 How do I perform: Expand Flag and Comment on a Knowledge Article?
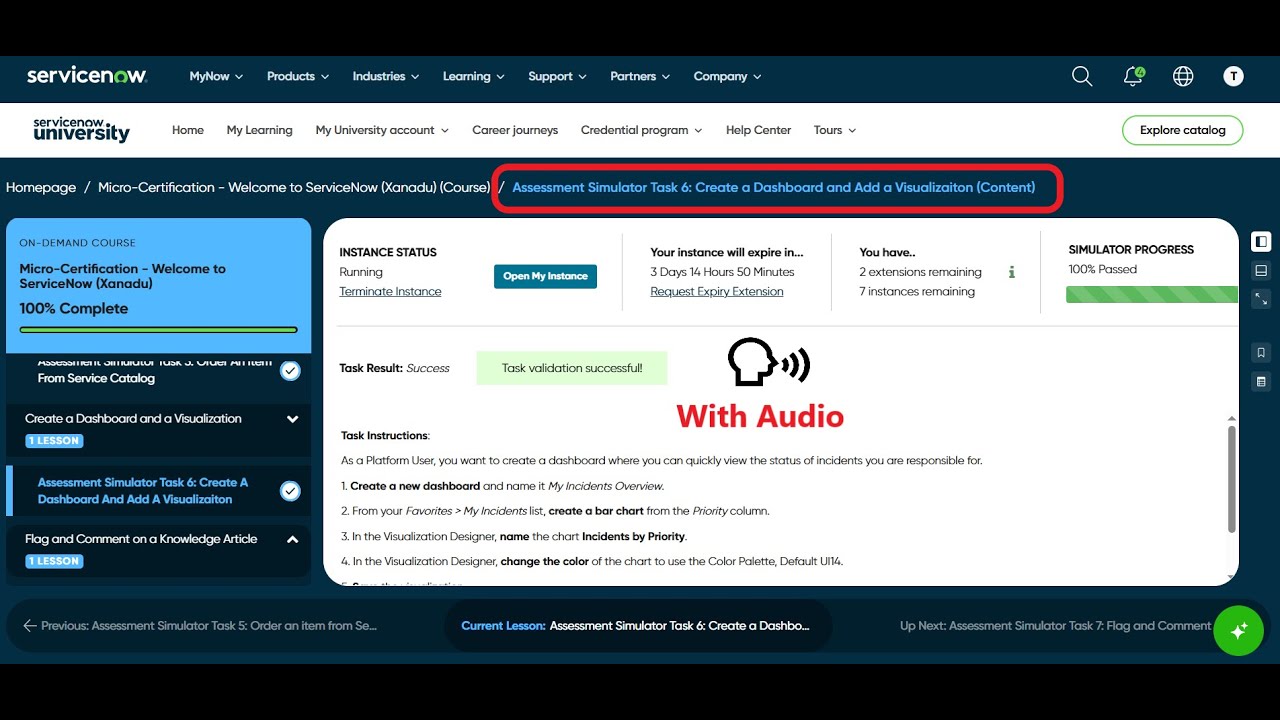(292, 539)
